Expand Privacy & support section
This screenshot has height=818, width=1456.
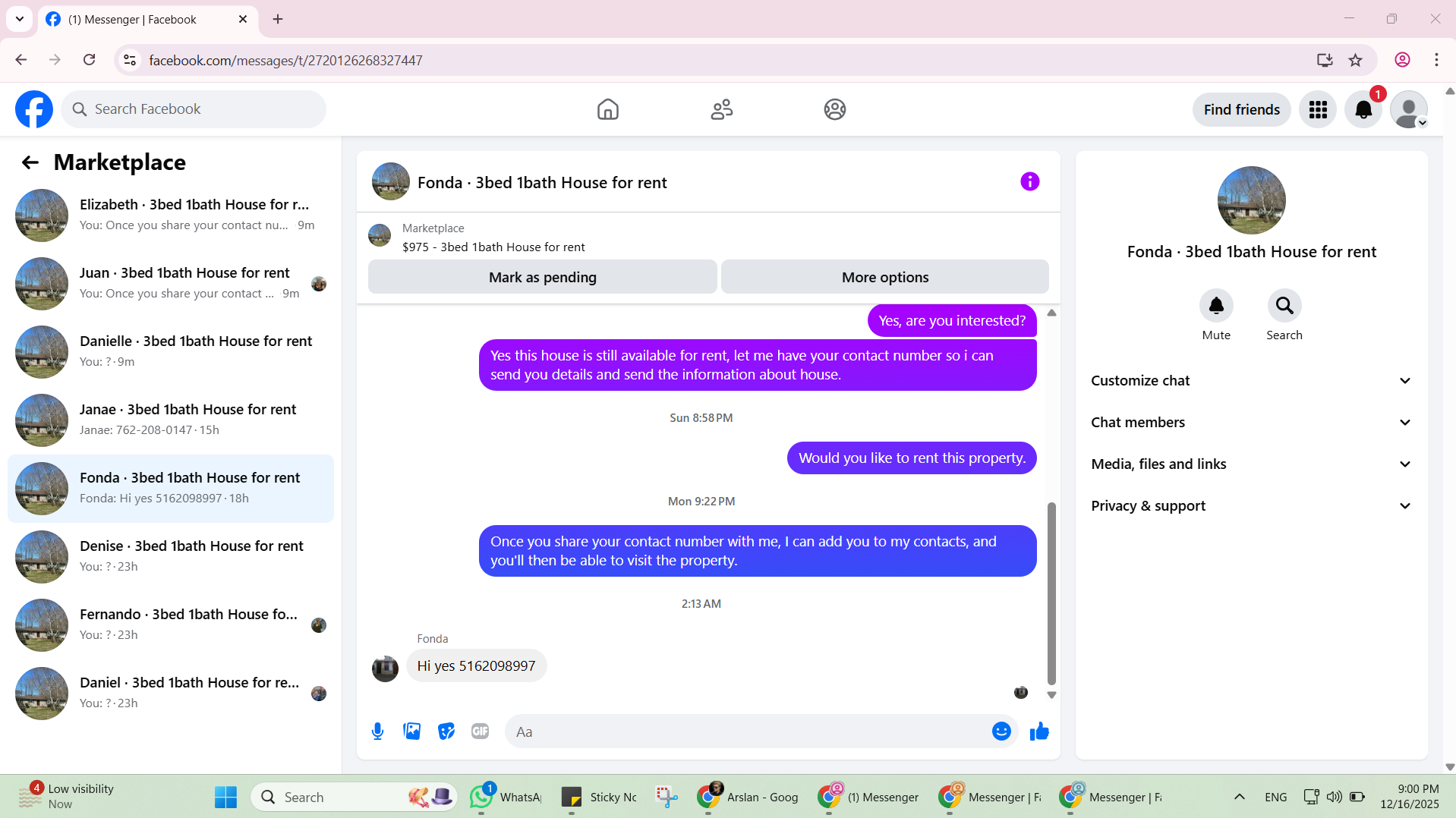(x=1251, y=506)
